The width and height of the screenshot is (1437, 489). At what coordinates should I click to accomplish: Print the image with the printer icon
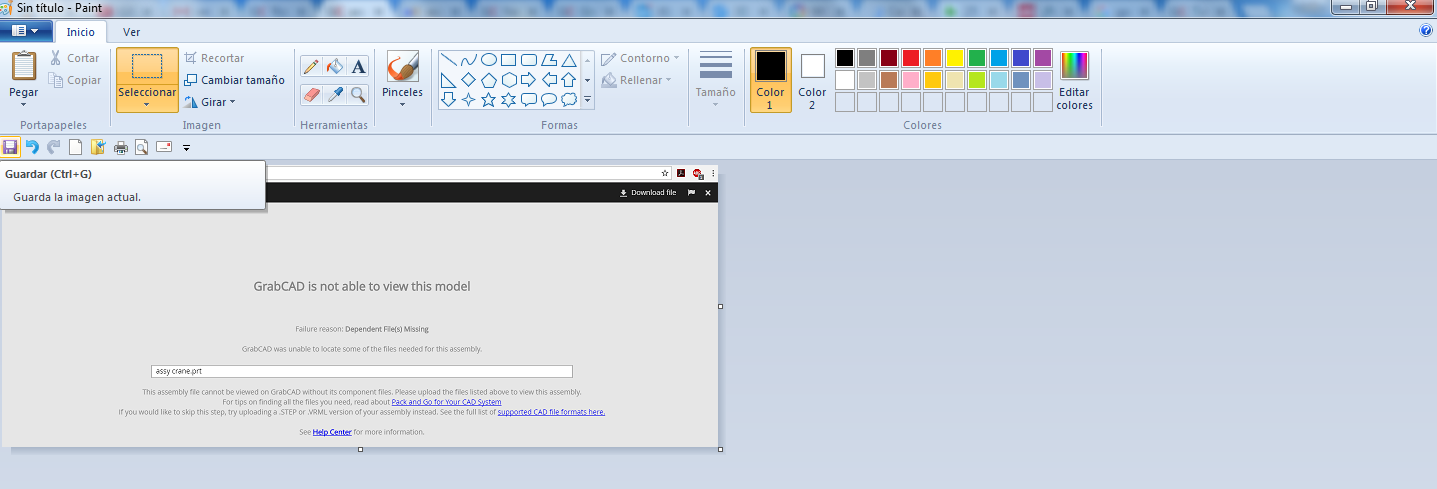(121, 147)
